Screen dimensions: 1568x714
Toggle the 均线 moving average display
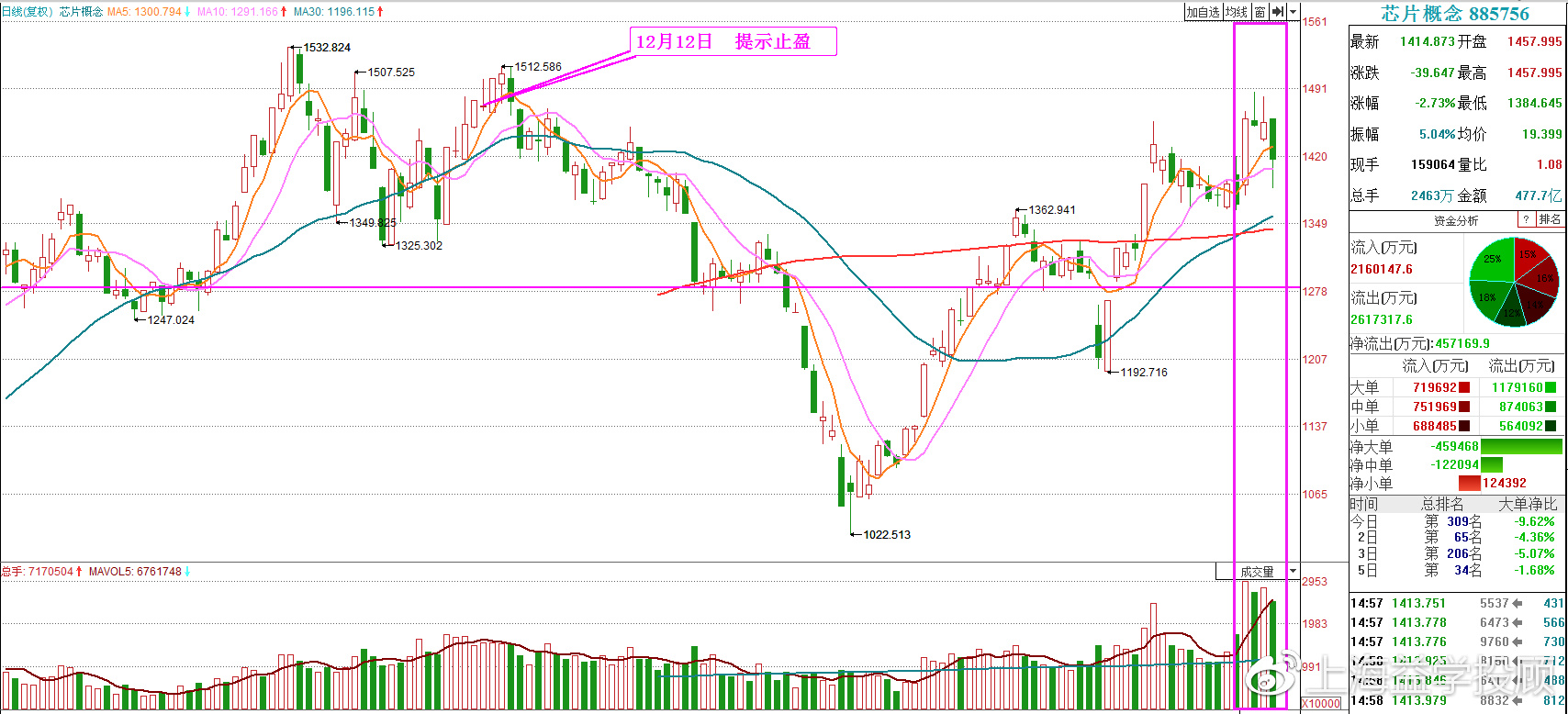tap(1236, 12)
